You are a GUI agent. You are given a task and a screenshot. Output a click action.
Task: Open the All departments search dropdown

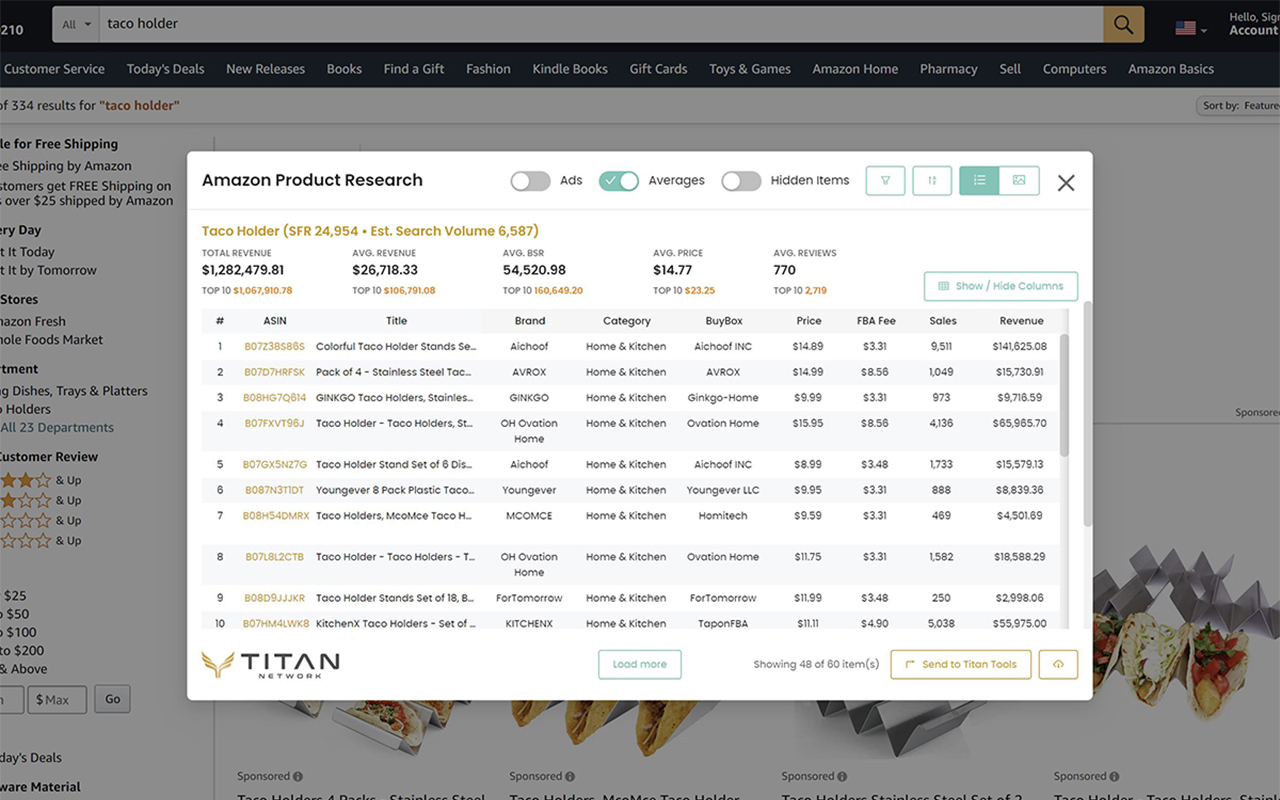(76, 24)
